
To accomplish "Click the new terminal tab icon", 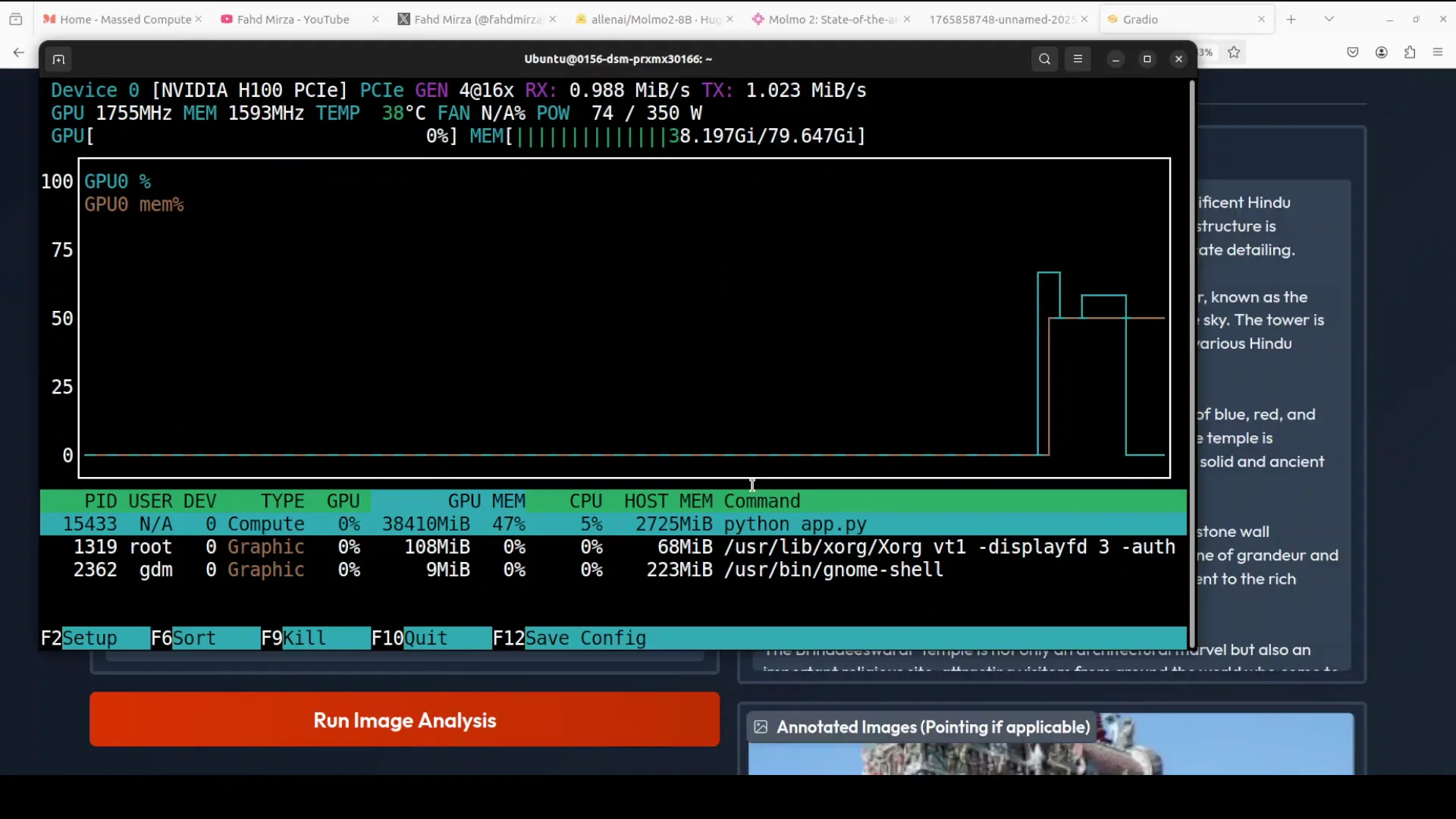I will coord(58,59).
